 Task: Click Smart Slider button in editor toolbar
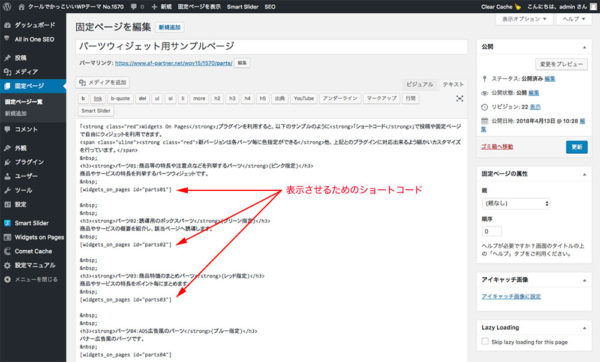tap(96, 111)
